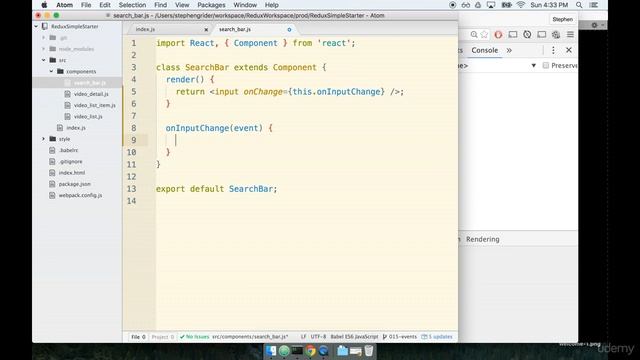The image size is (640, 360).
Task: Show more DevTools tabs via double chevron
Action: (509, 50)
